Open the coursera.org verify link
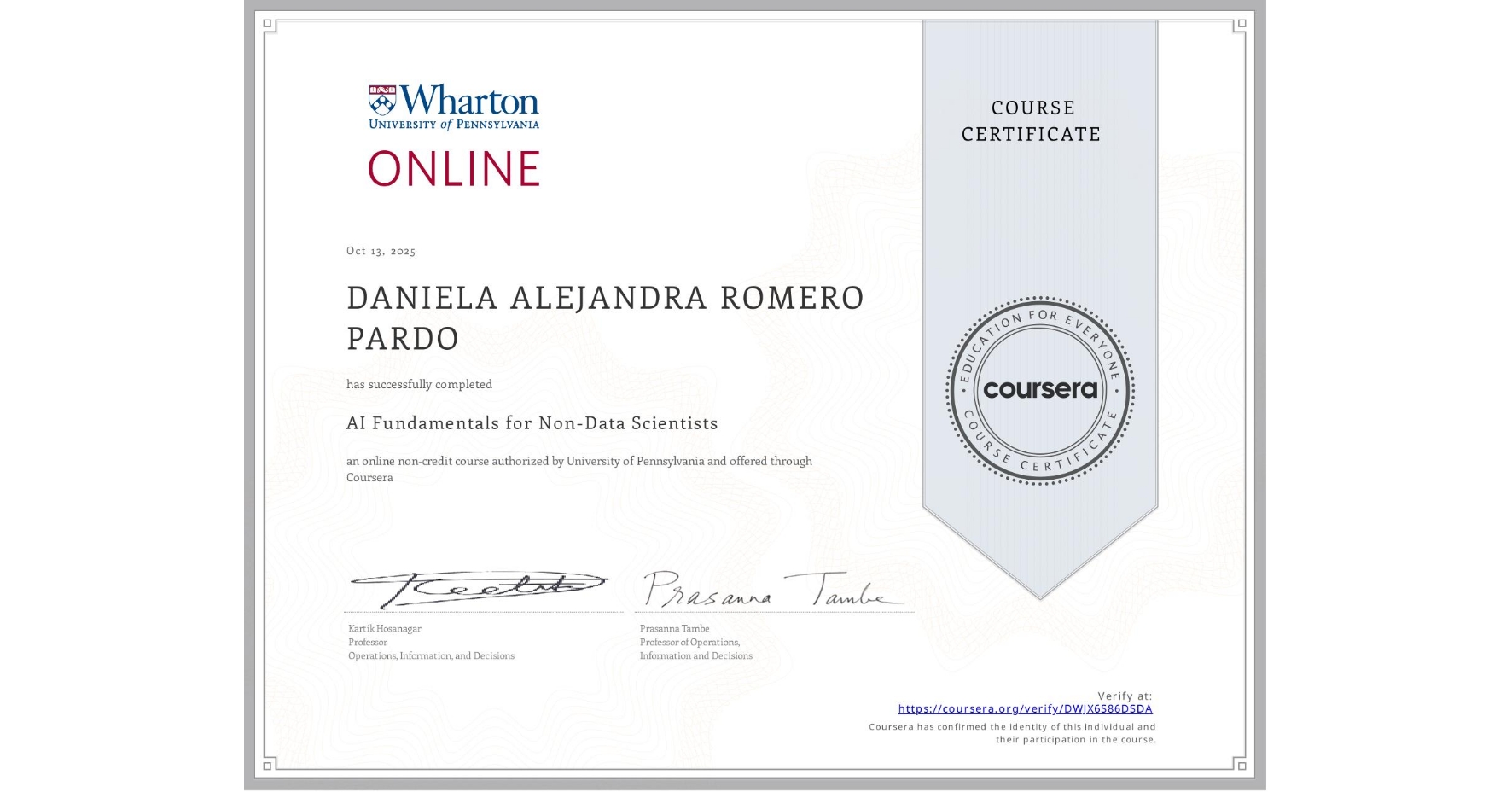The width and height of the screenshot is (1512, 792). point(1025,708)
